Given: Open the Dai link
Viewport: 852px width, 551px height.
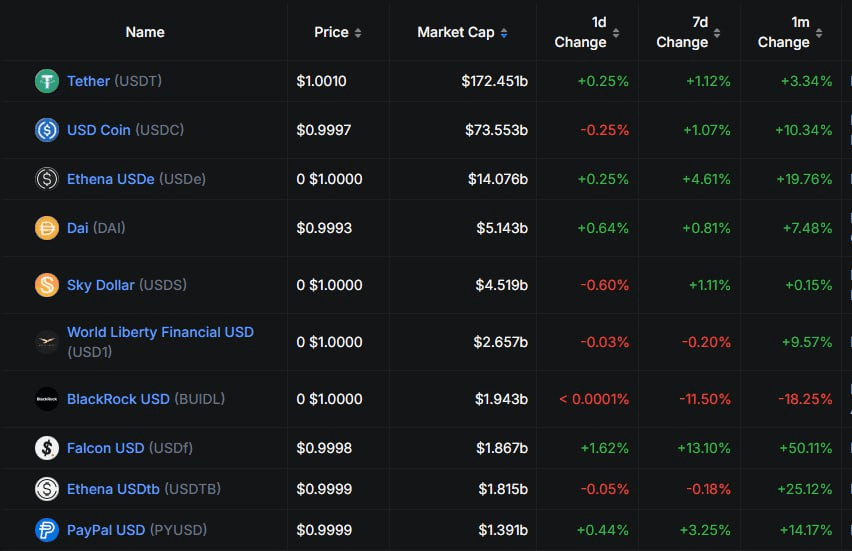Looking at the screenshot, I should pyautogui.click(x=77, y=228).
